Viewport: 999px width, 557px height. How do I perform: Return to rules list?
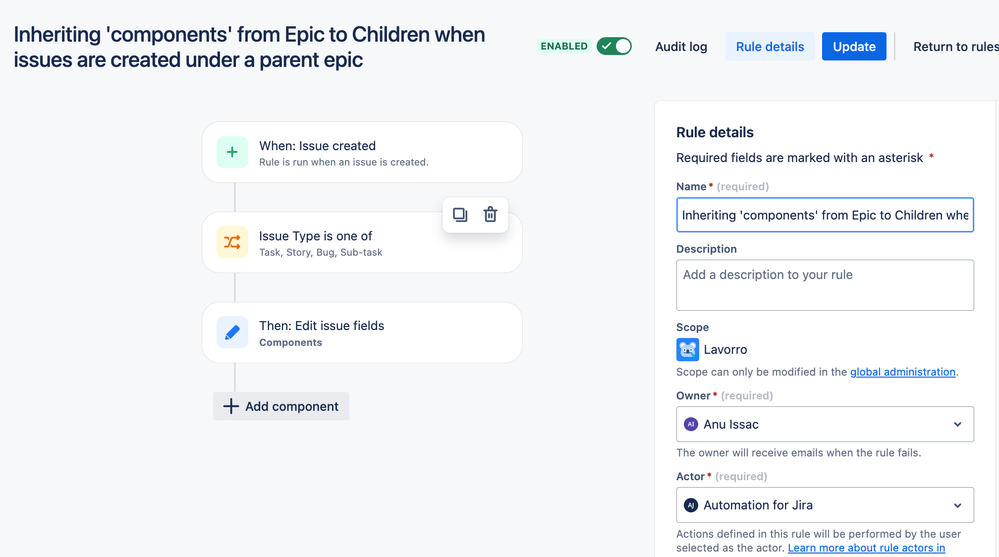956,47
